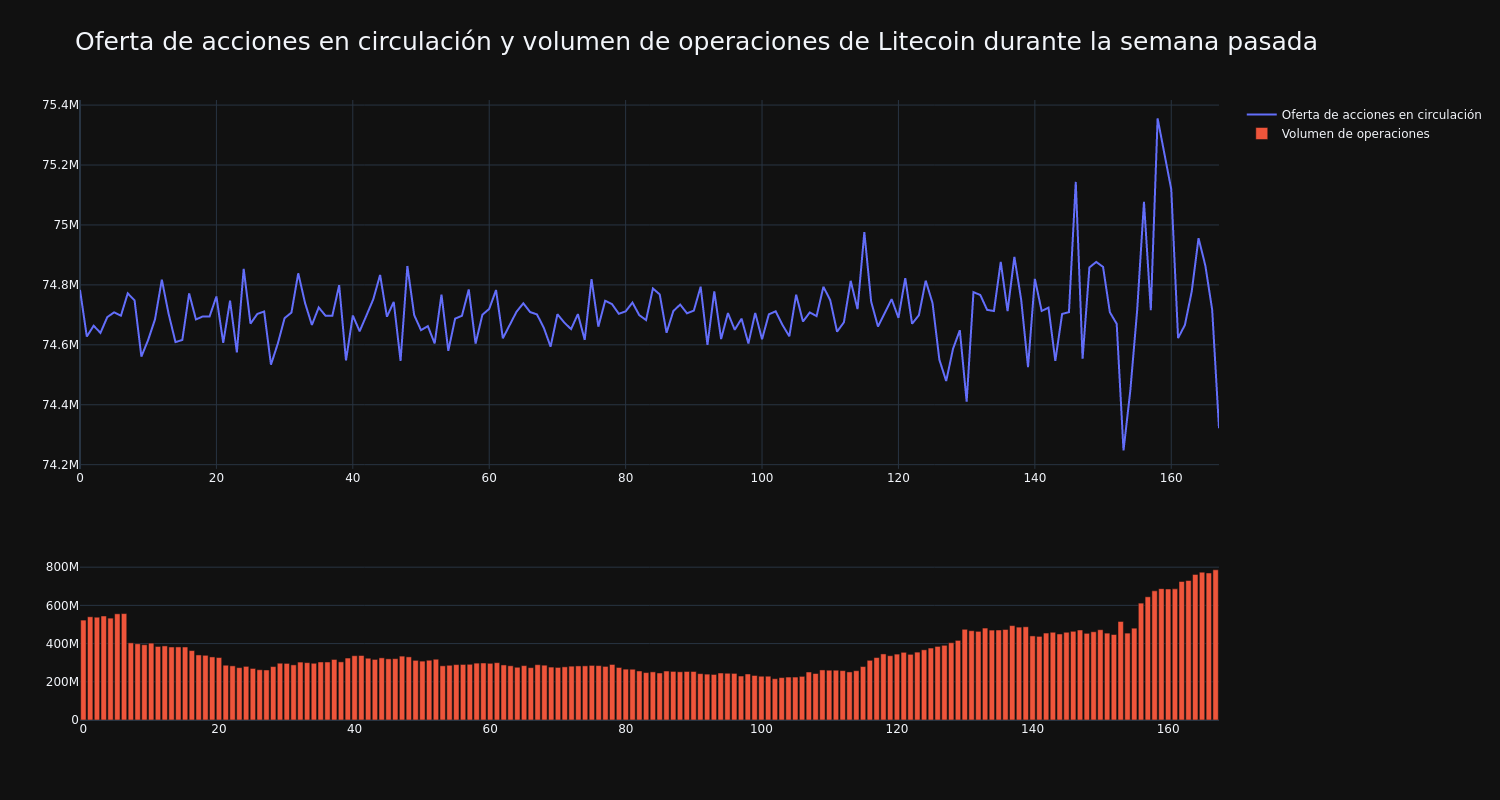
Task: Click x-axis label 160 of bar chart
Action: (1168, 729)
